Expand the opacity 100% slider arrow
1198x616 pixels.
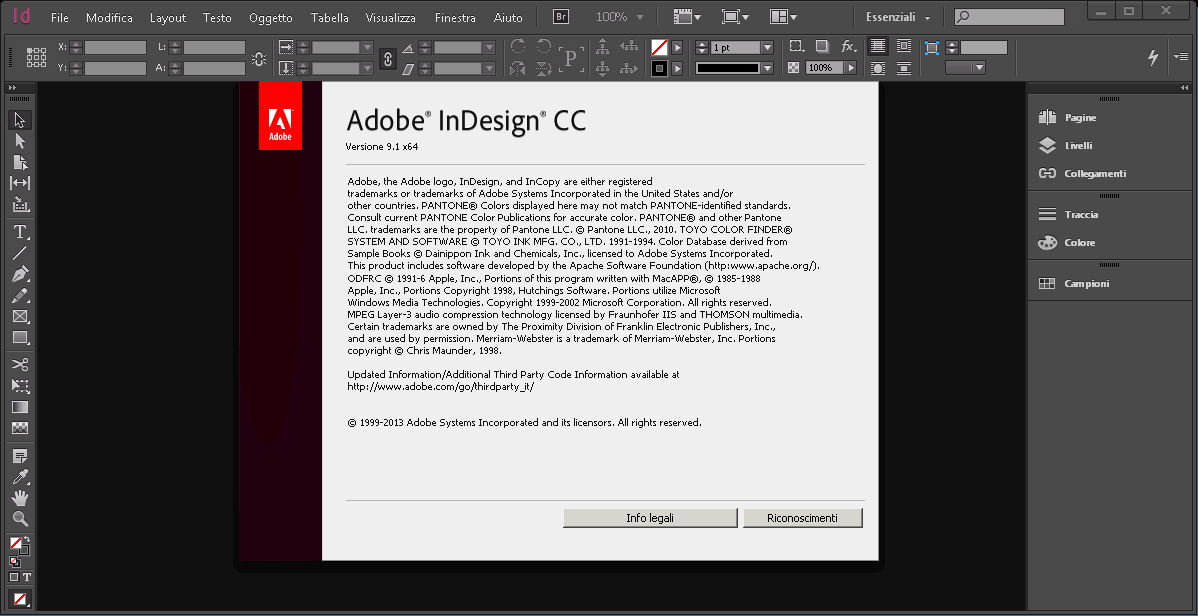tap(850, 68)
